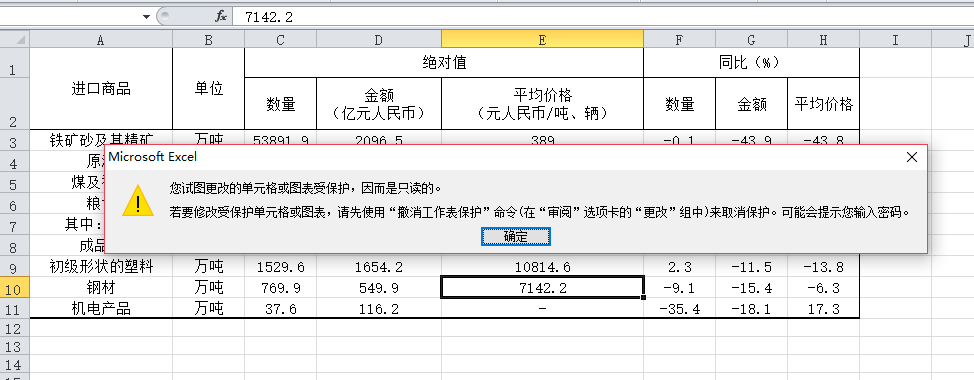974x380 pixels.
Task: Select highlighted column E header
Action: [x=543, y=40]
